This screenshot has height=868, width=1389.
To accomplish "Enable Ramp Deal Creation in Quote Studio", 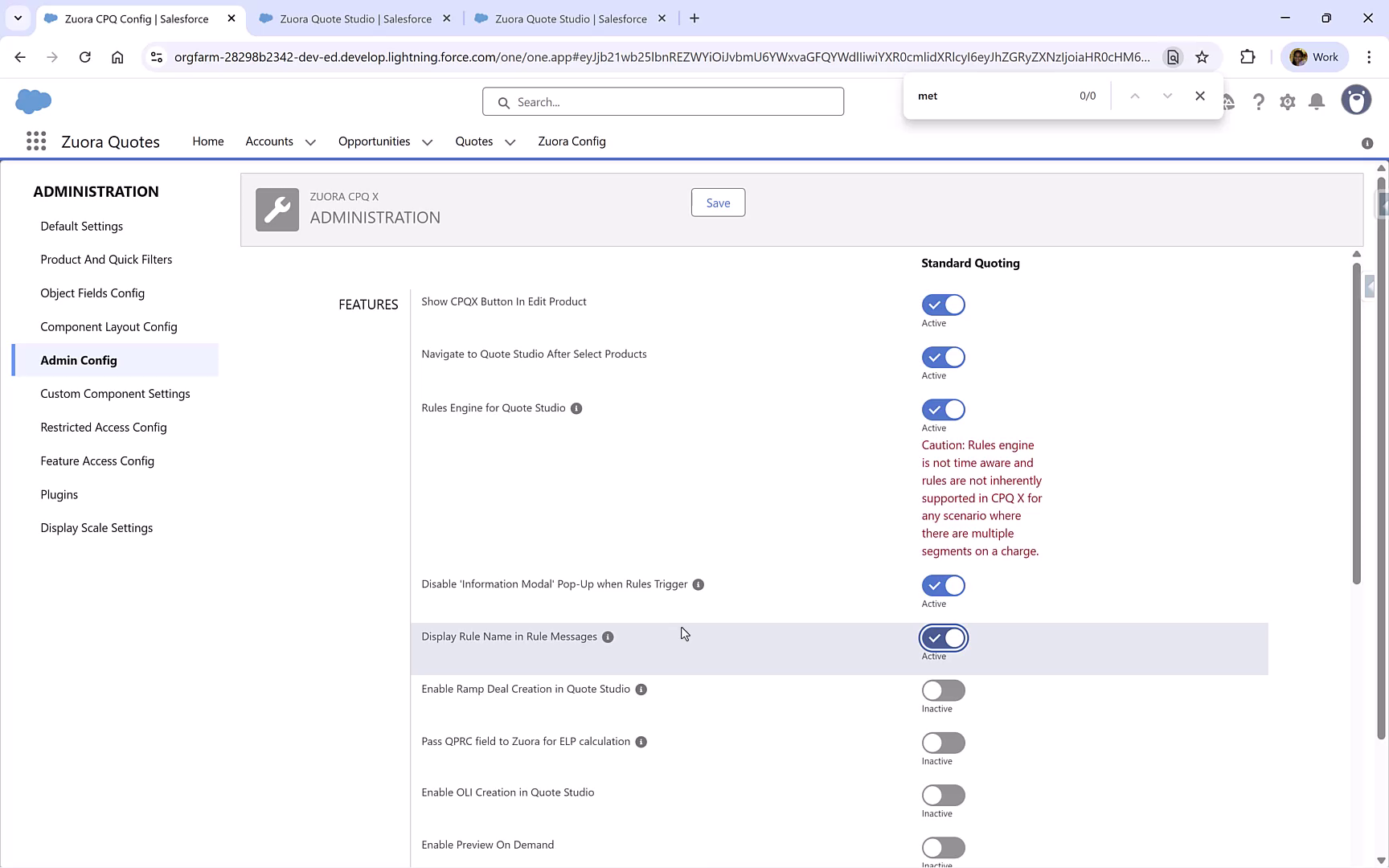I will click(943, 690).
